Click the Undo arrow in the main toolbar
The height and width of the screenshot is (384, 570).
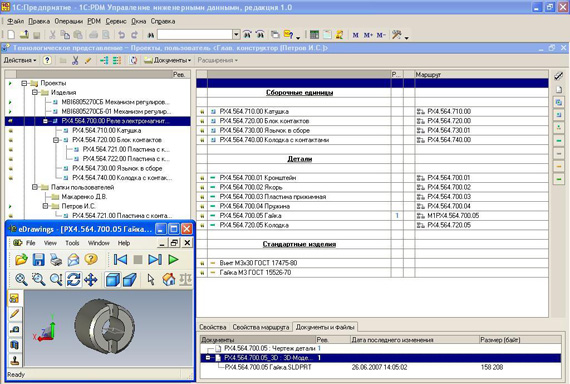pyautogui.click(x=121, y=35)
